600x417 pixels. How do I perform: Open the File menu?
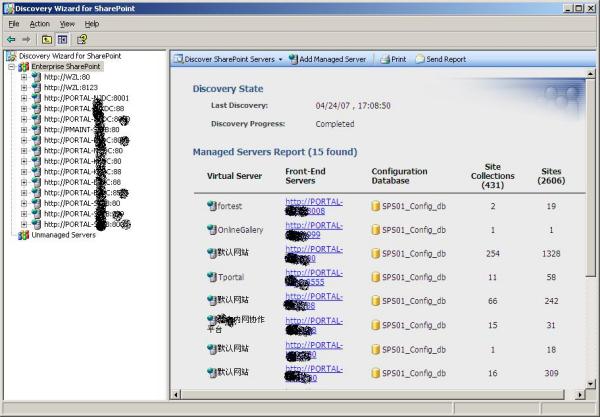(14, 24)
